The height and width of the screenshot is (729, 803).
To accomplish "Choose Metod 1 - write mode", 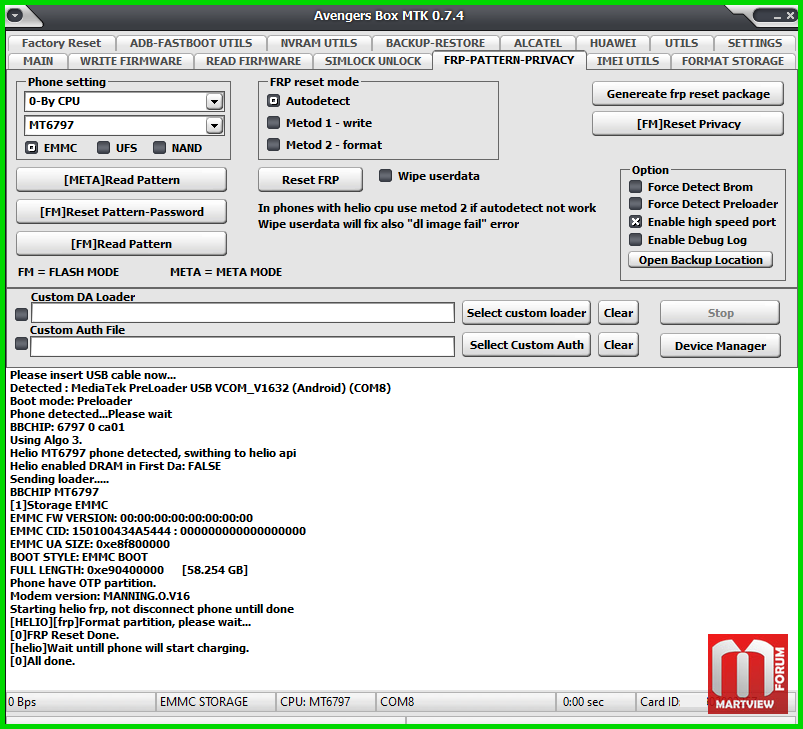I will pyautogui.click(x=273, y=123).
